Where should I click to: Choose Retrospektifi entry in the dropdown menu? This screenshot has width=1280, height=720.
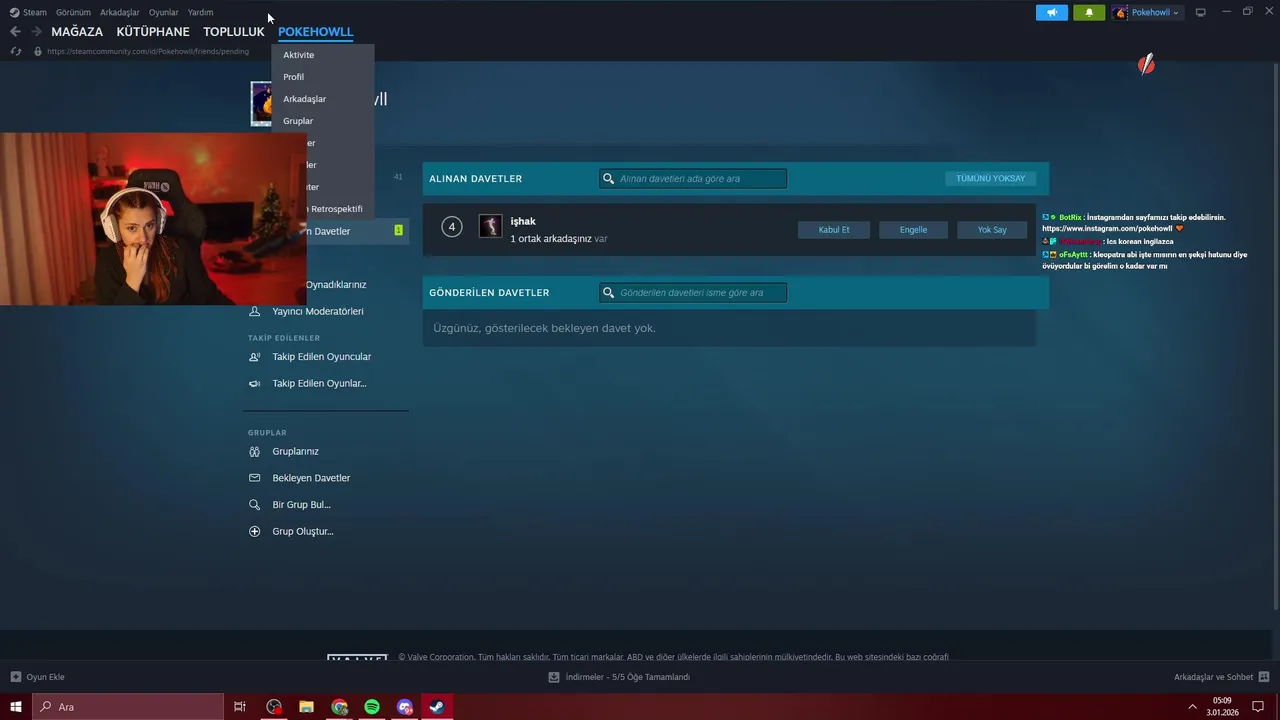click(338, 209)
